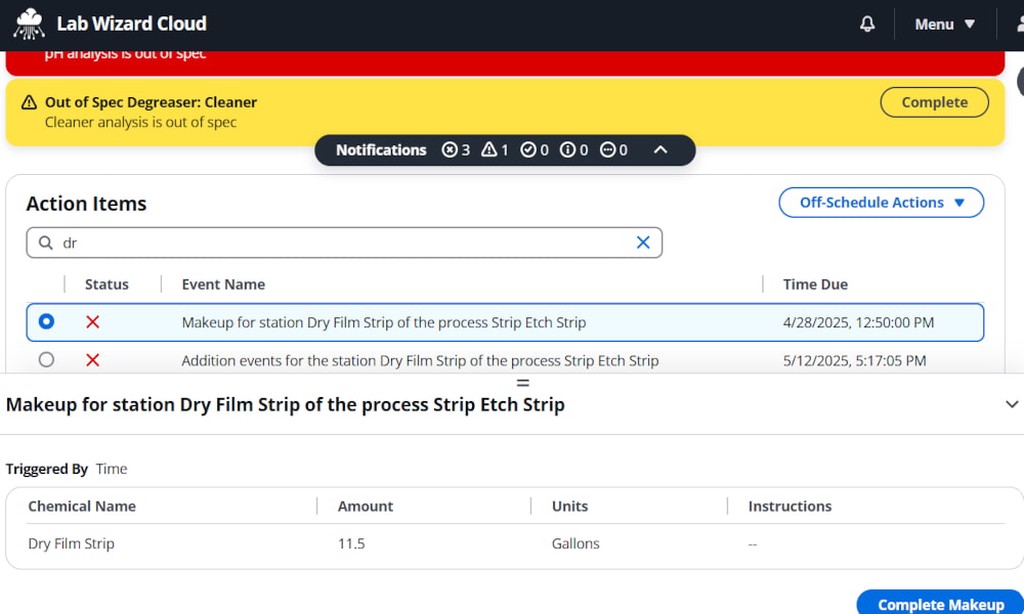Open the Menu dropdown

point(944,24)
